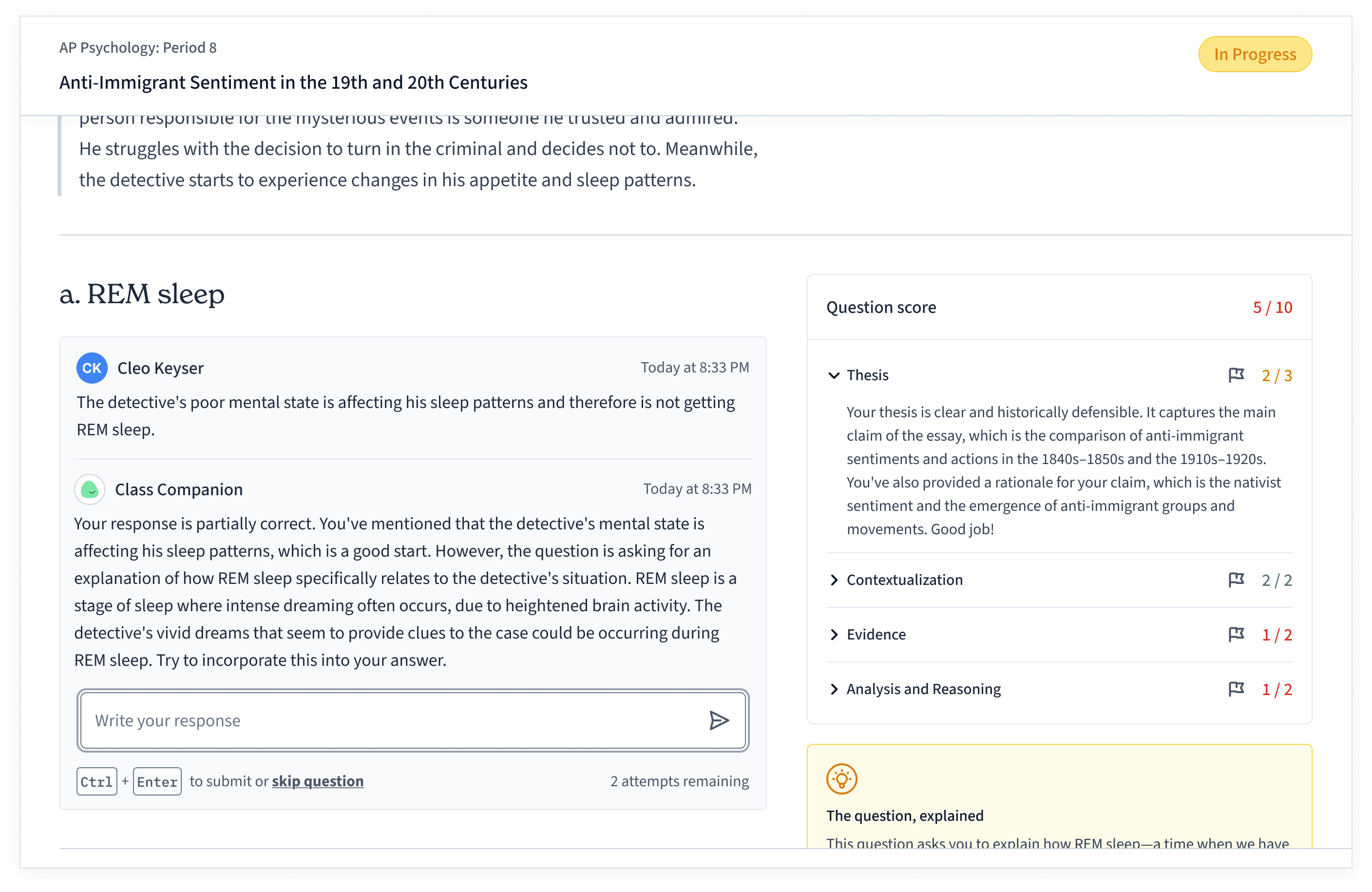Click the Class Companion green avatar

(89, 489)
